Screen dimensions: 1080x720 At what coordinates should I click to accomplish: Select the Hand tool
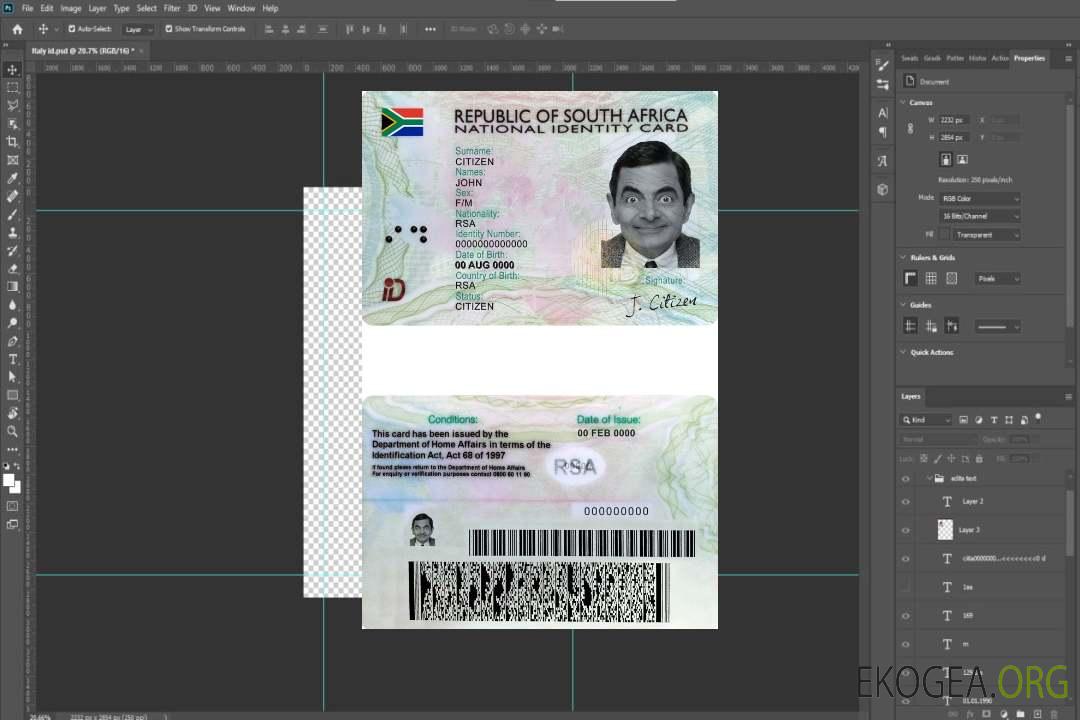click(x=12, y=413)
